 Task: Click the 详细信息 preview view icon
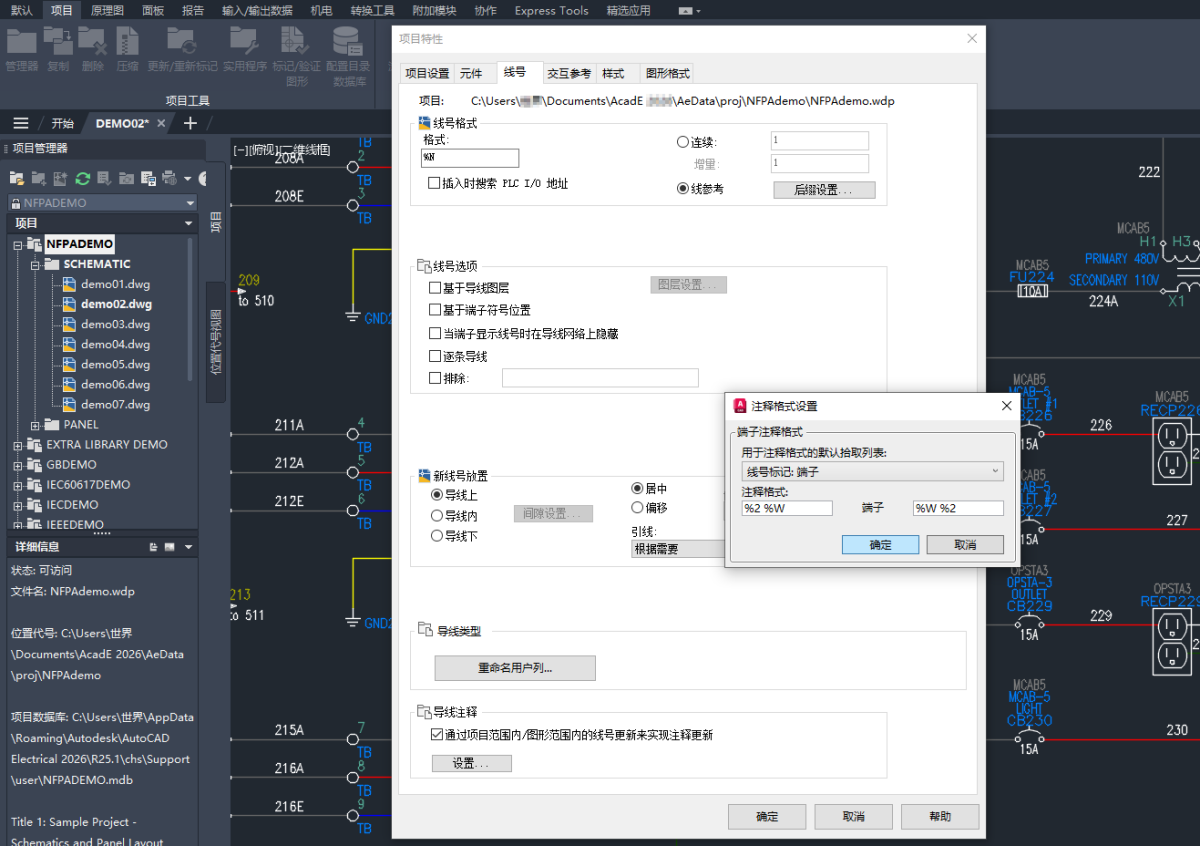170,547
